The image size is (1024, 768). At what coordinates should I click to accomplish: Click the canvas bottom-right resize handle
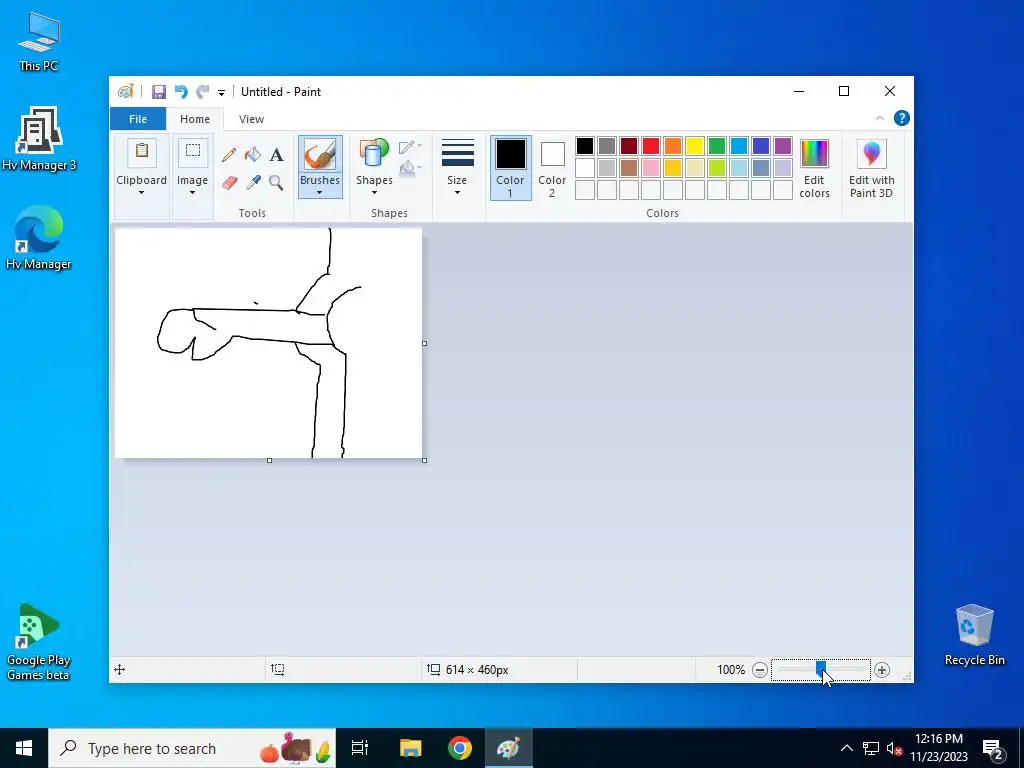click(424, 460)
